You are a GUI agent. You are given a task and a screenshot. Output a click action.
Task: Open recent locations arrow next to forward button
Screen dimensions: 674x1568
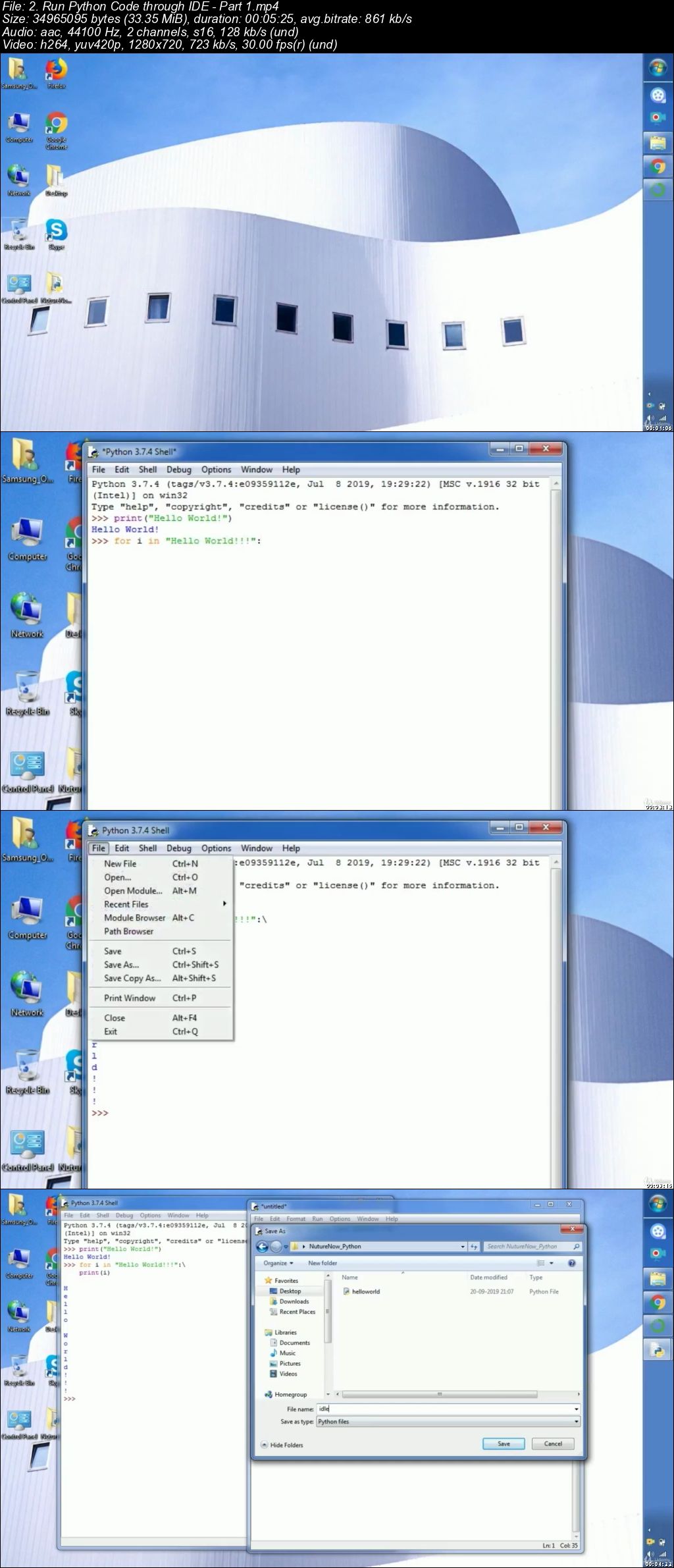coord(286,1247)
